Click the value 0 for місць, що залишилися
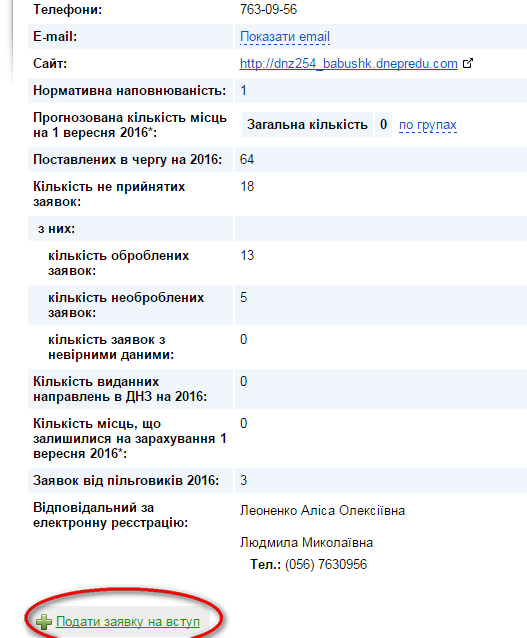 (243, 423)
